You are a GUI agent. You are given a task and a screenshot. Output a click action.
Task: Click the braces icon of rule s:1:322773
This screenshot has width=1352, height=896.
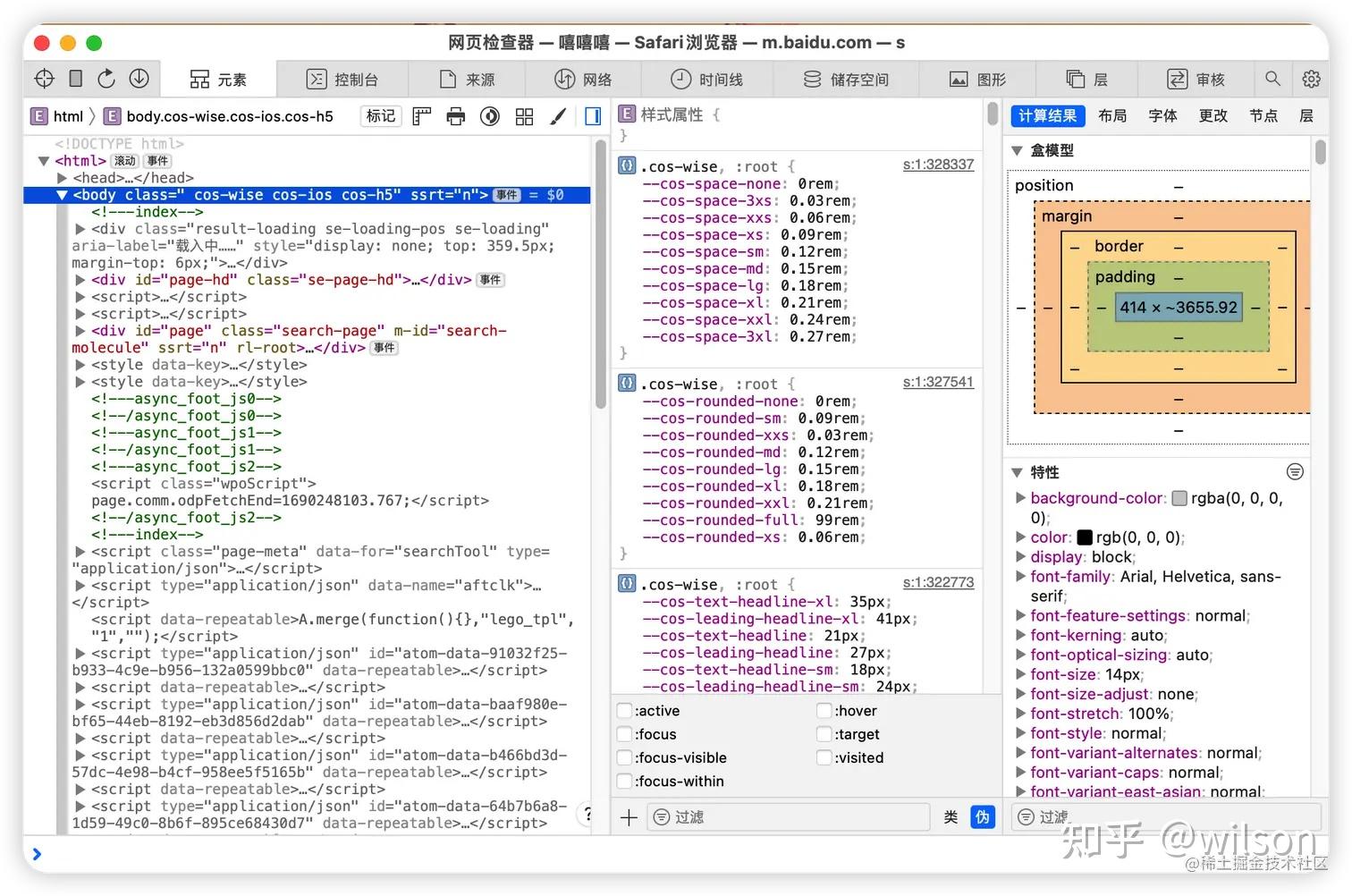627,583
